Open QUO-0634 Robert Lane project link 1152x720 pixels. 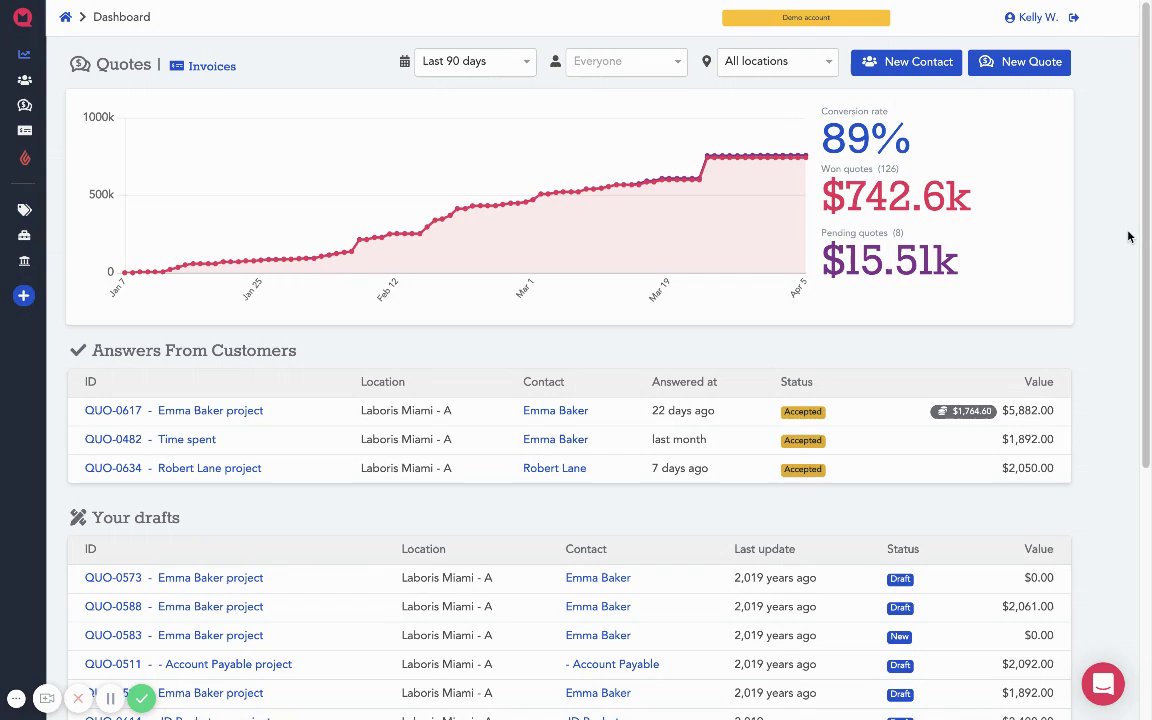(173, 468)
